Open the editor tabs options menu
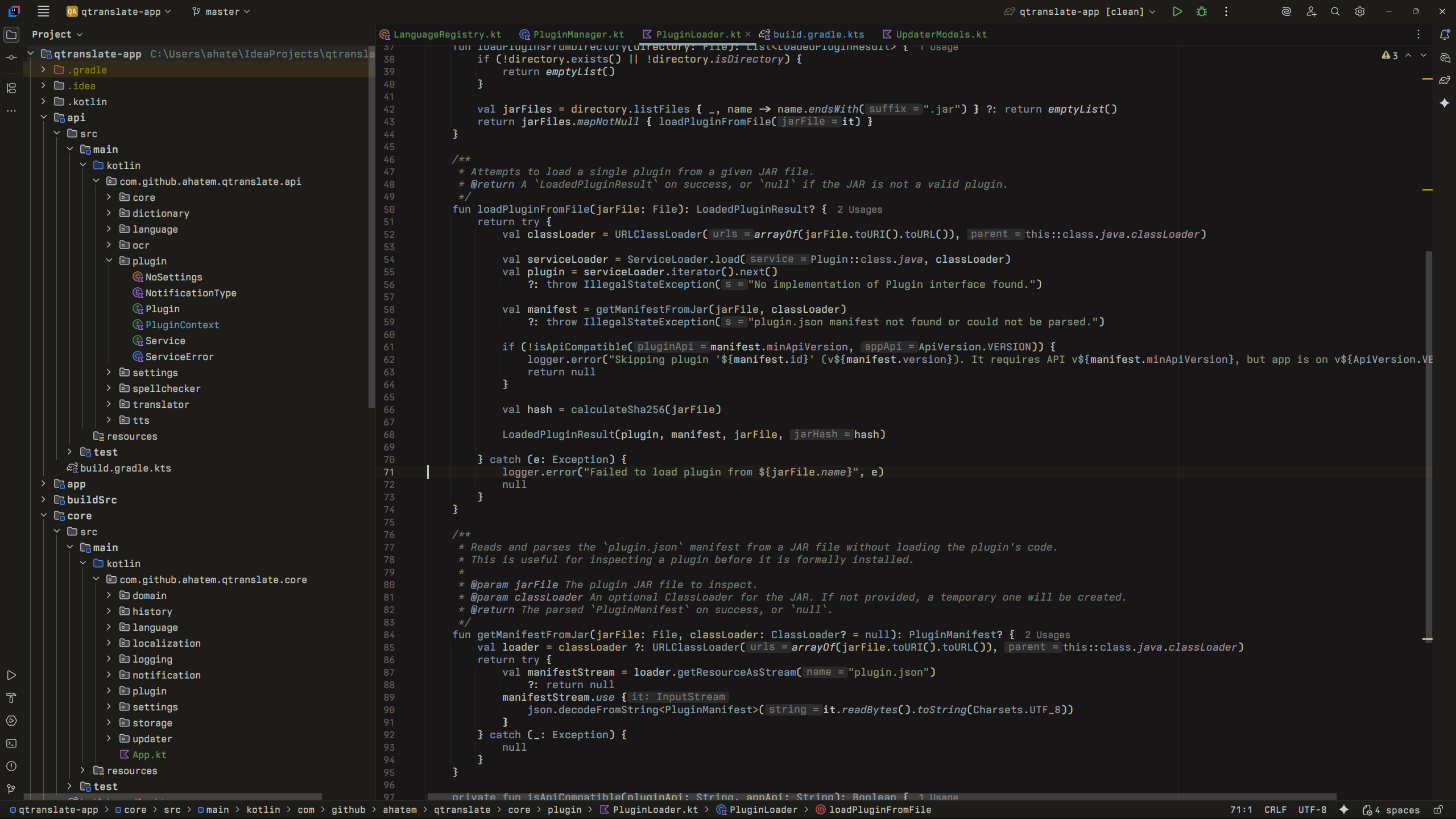The height and width of the screenshot is (819, 1456). point(1418,35)
